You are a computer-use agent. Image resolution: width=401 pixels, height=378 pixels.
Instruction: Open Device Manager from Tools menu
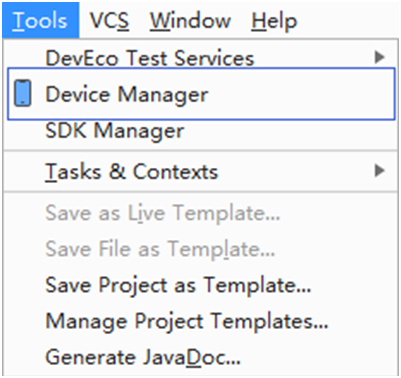click(x=201, y=94)
